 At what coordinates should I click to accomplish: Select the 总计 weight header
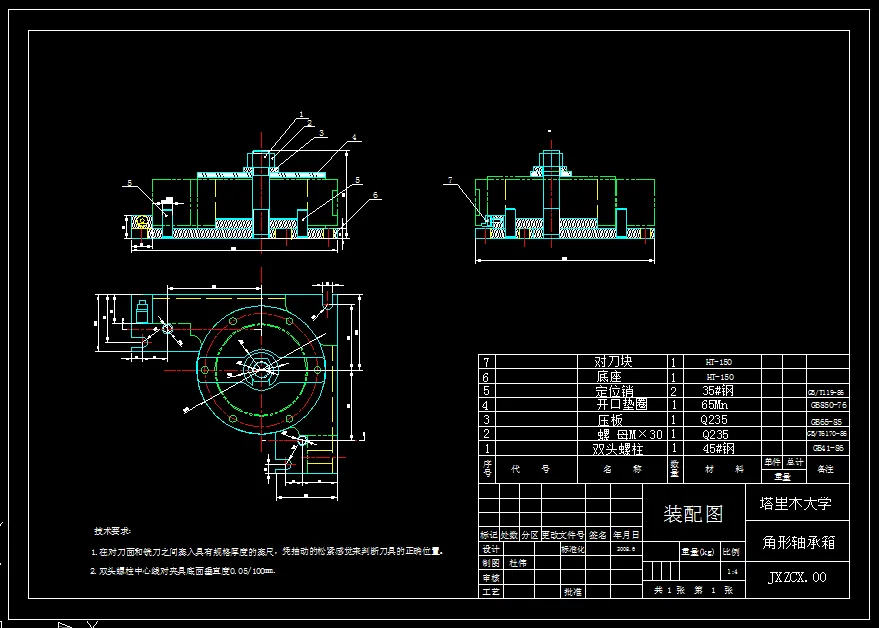click(795, 462)
